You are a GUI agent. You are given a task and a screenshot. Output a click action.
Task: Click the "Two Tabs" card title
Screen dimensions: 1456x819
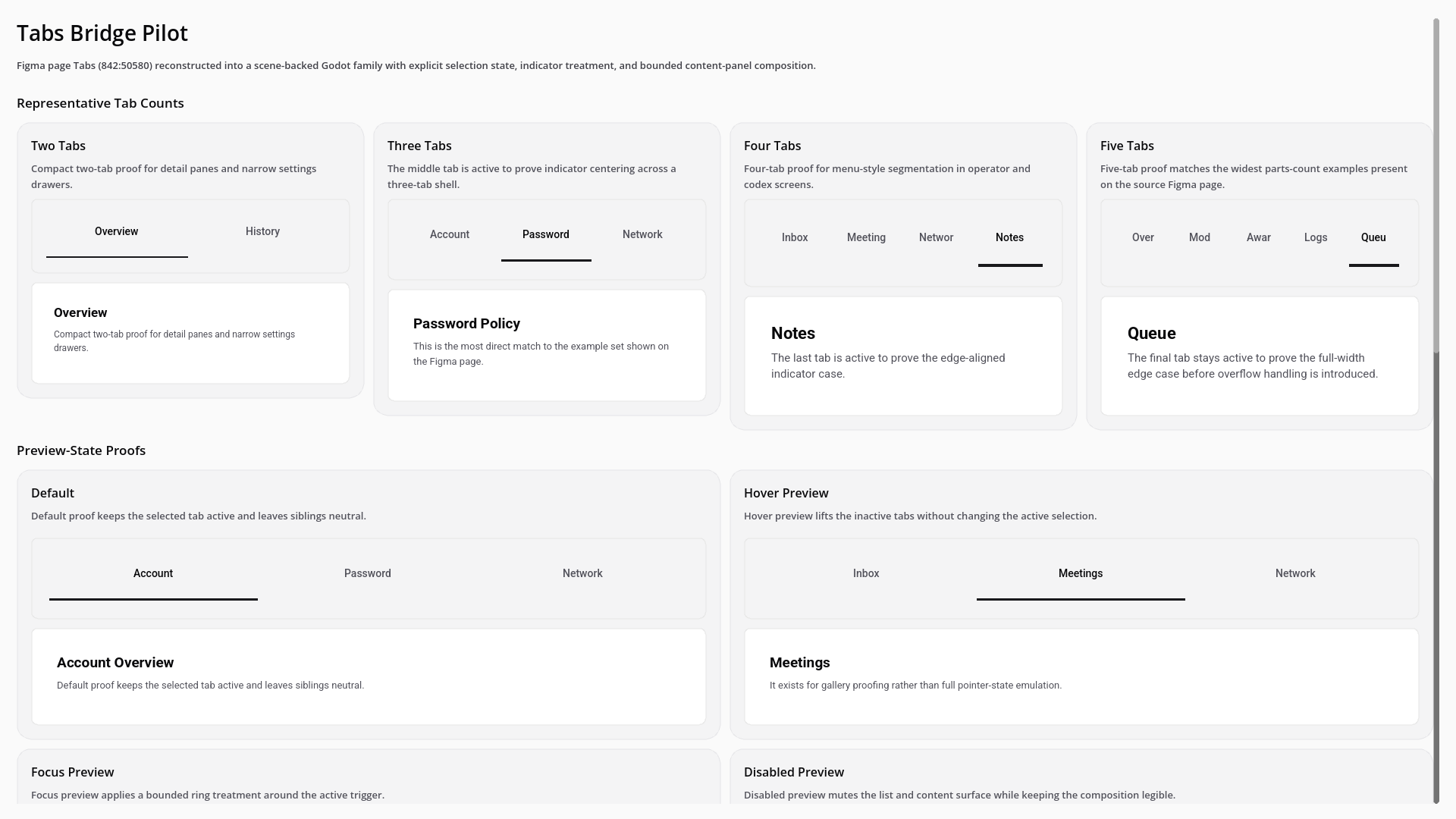pyautogui.click(x=58, y=146)
